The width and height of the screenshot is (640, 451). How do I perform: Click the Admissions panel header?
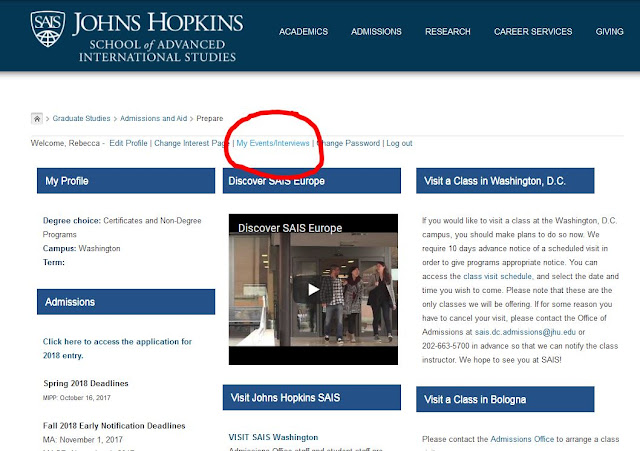click(126, 302)
